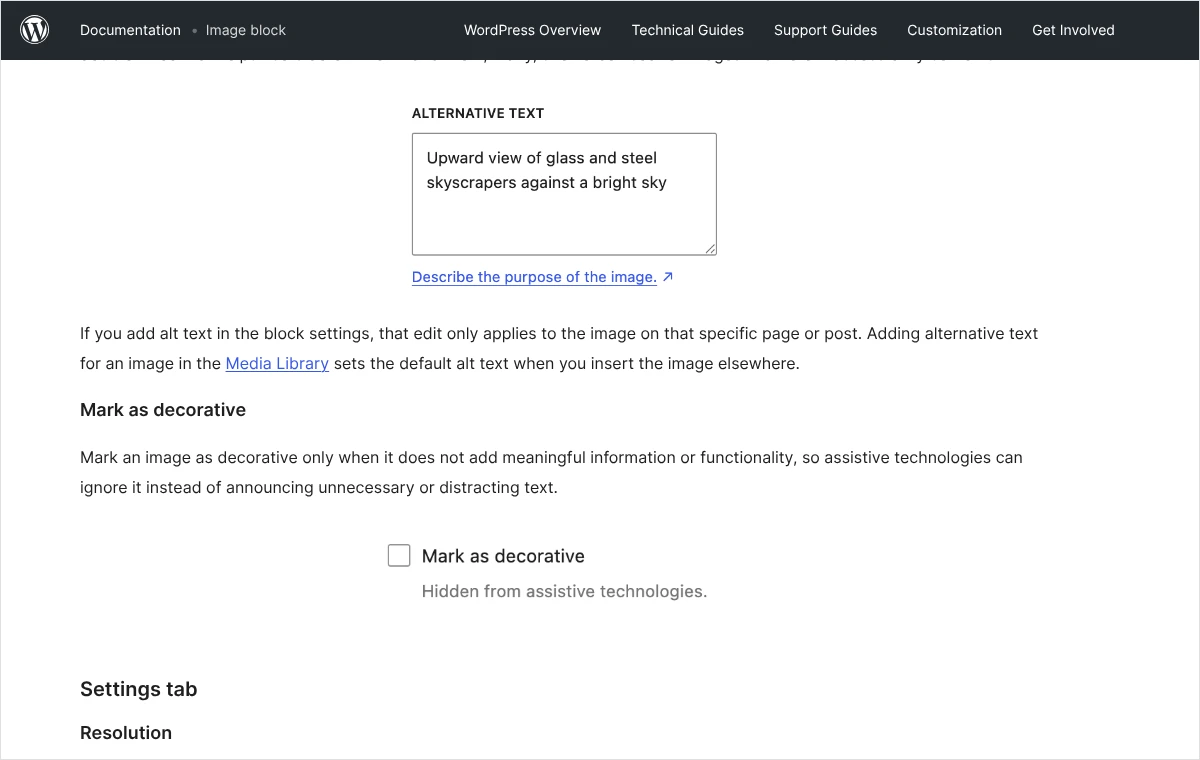Click the external link arrow icon

click(x=668, y=277)
